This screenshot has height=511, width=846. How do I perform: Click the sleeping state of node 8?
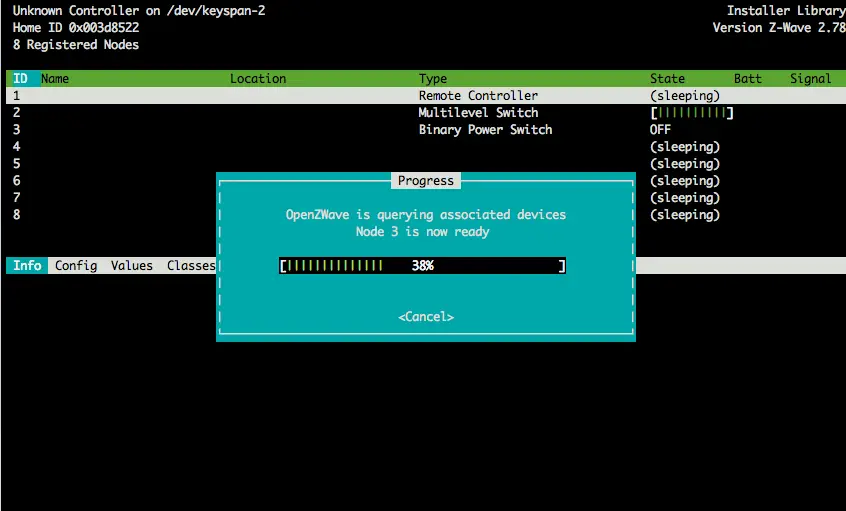685,215
